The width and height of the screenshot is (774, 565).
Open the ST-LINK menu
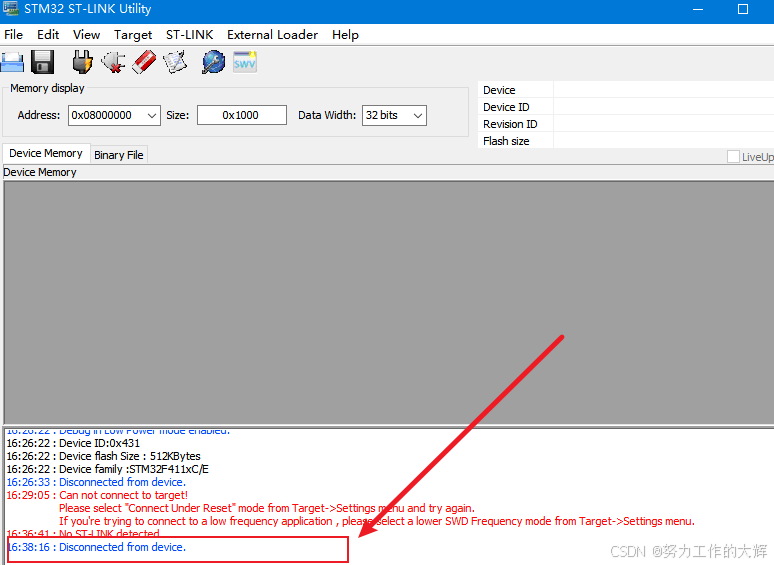click(x=190, y=35)
